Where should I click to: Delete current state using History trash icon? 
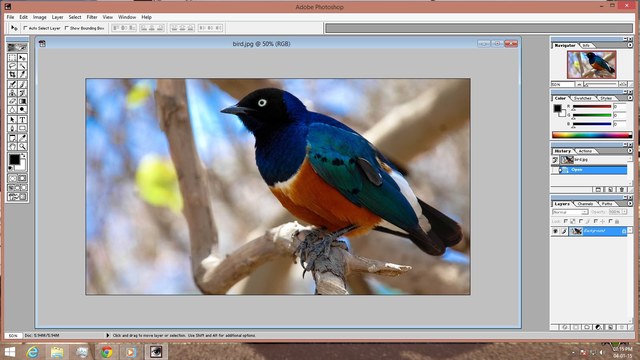pos(622,190)
